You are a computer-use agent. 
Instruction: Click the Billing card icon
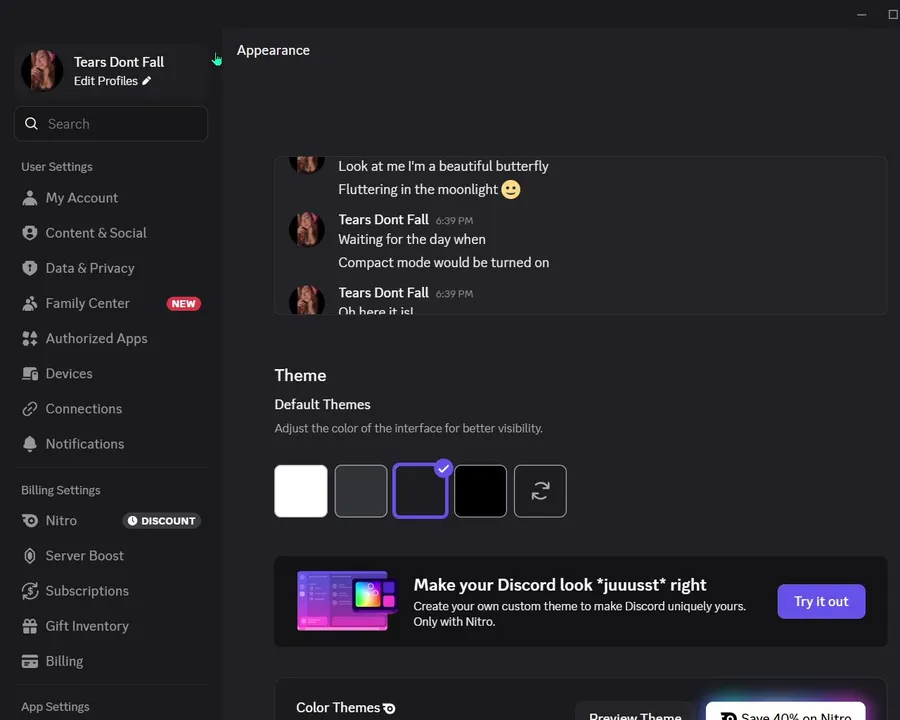coord(29,661)
